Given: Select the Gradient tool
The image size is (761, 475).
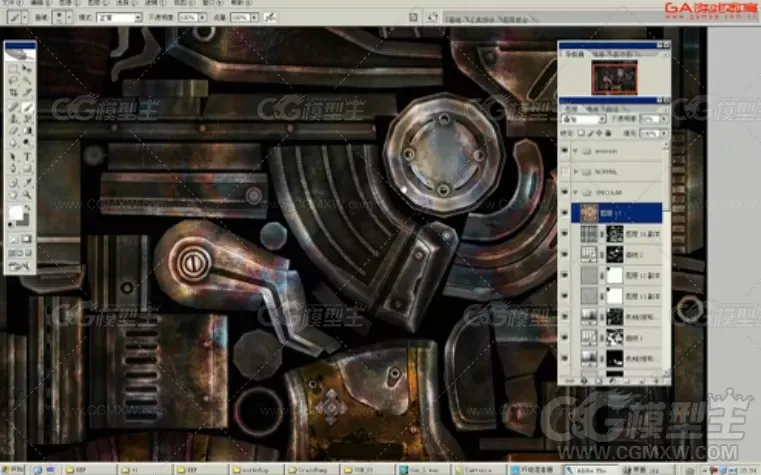Looking at the screenshot, I should [27, 131].
